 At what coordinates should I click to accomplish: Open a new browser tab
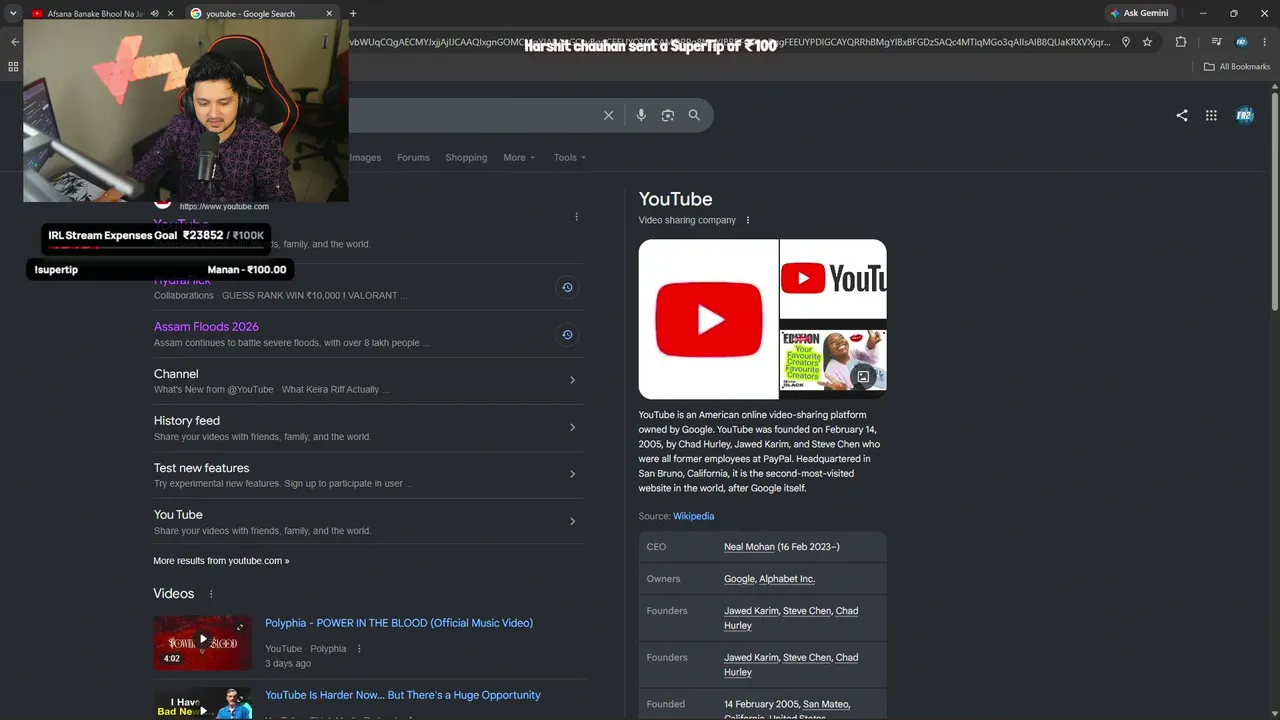(353, 14)
